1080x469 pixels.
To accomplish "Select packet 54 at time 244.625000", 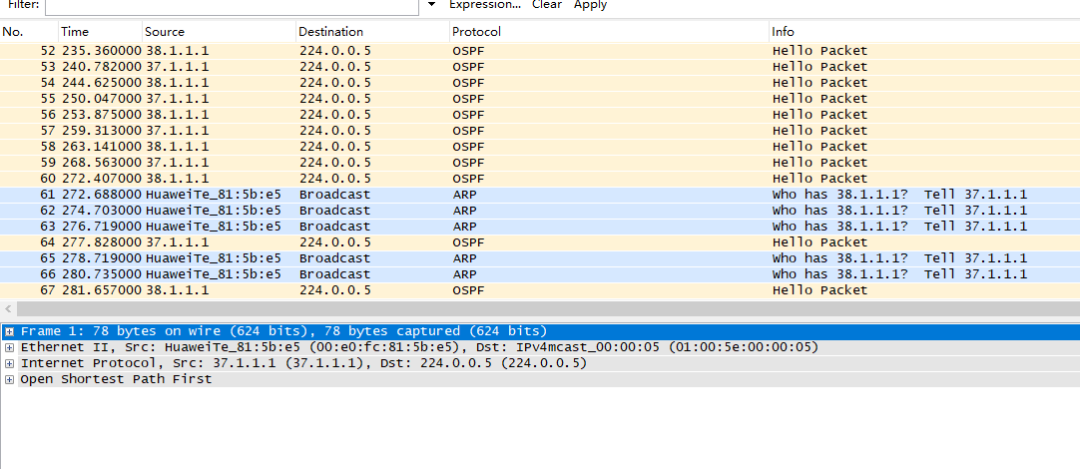I will coord(540,83).
